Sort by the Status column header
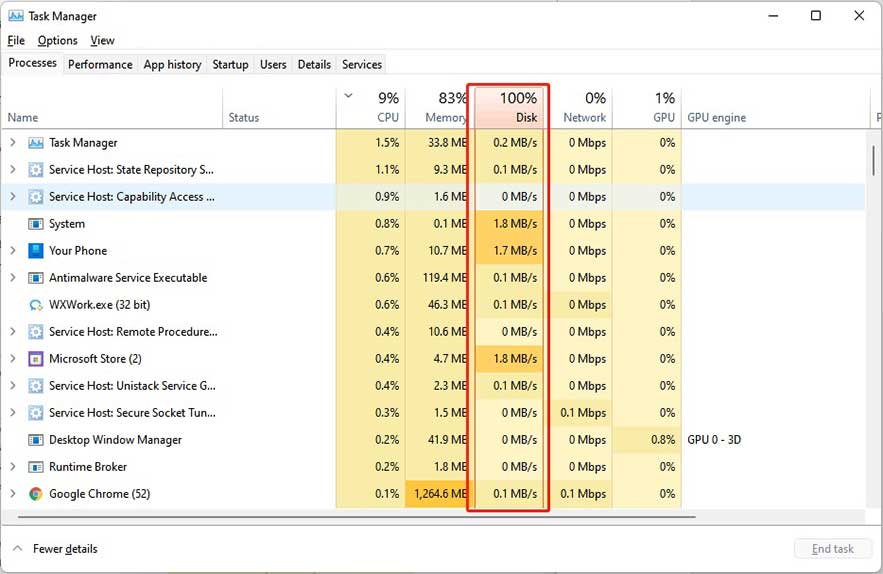The width and height of the screenshot is (883, 574). 279,108
